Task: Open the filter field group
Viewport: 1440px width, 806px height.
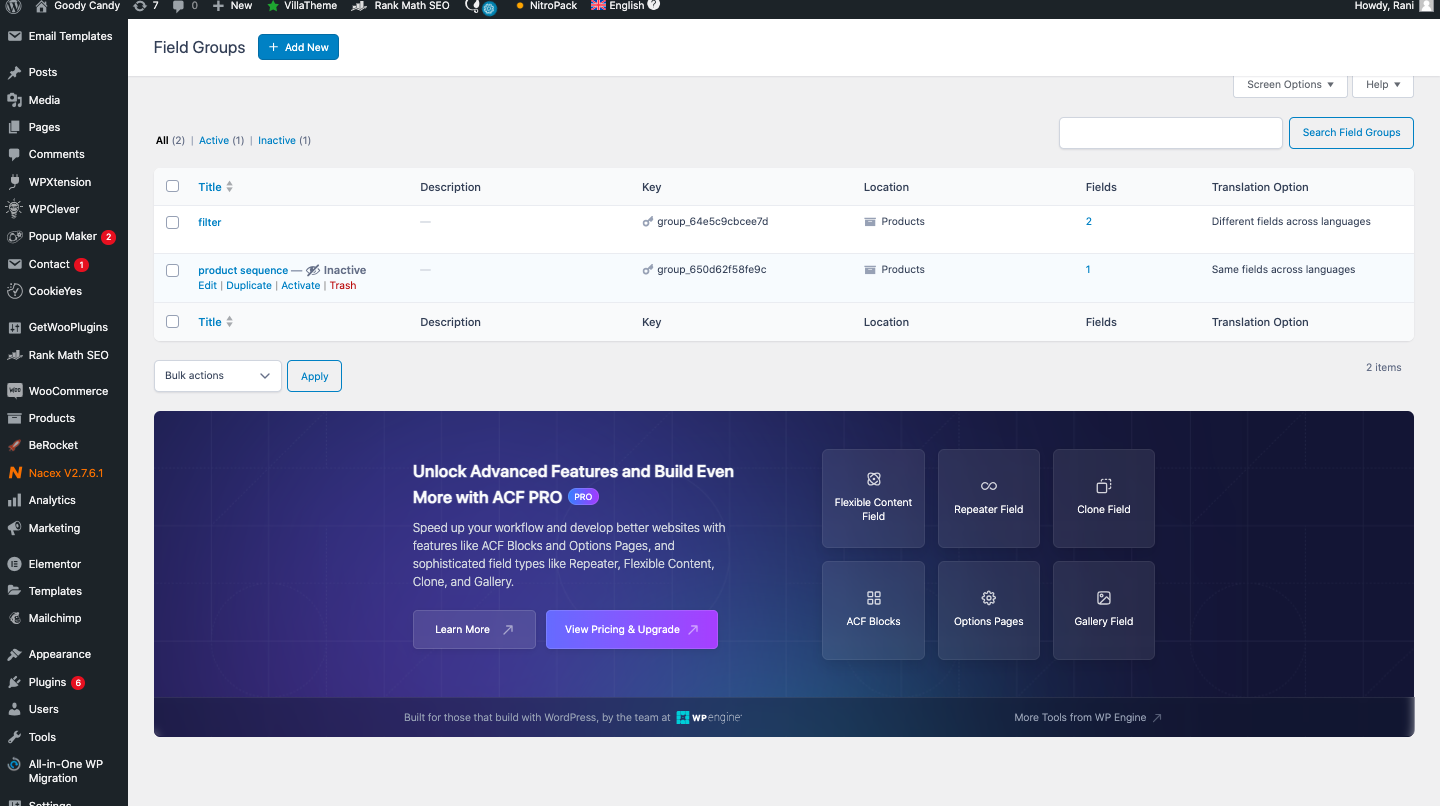Action: tap(209, 222)
